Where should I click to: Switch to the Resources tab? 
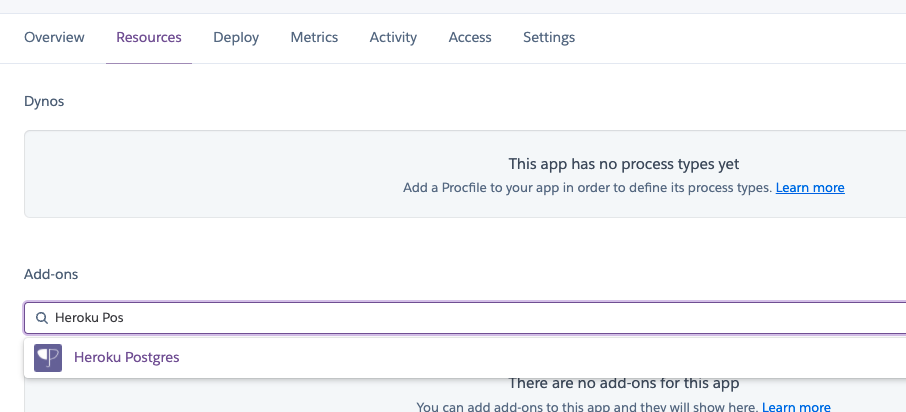click(149, 37)
